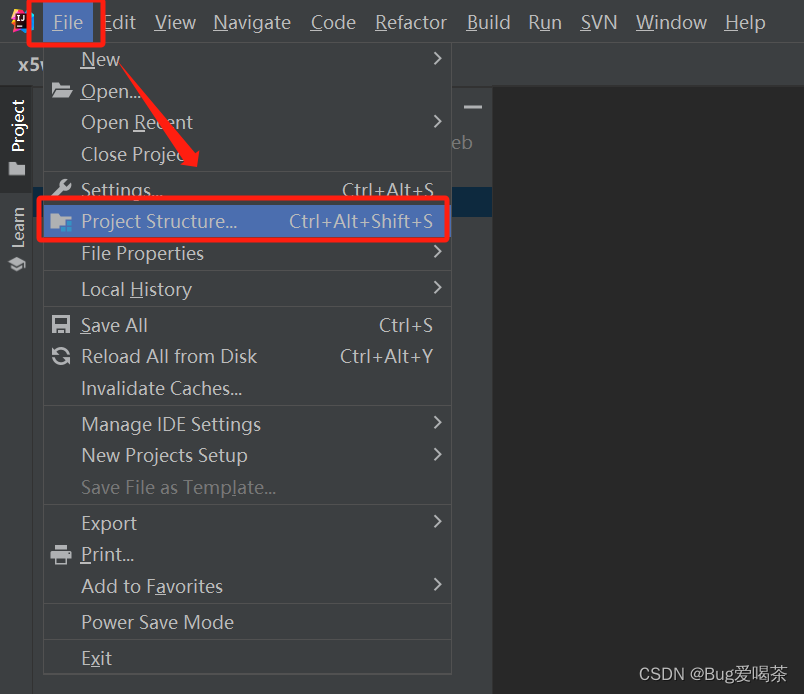Open the Help menu
The height and width of the screenshot is (694, 804).
click(745, 22)
